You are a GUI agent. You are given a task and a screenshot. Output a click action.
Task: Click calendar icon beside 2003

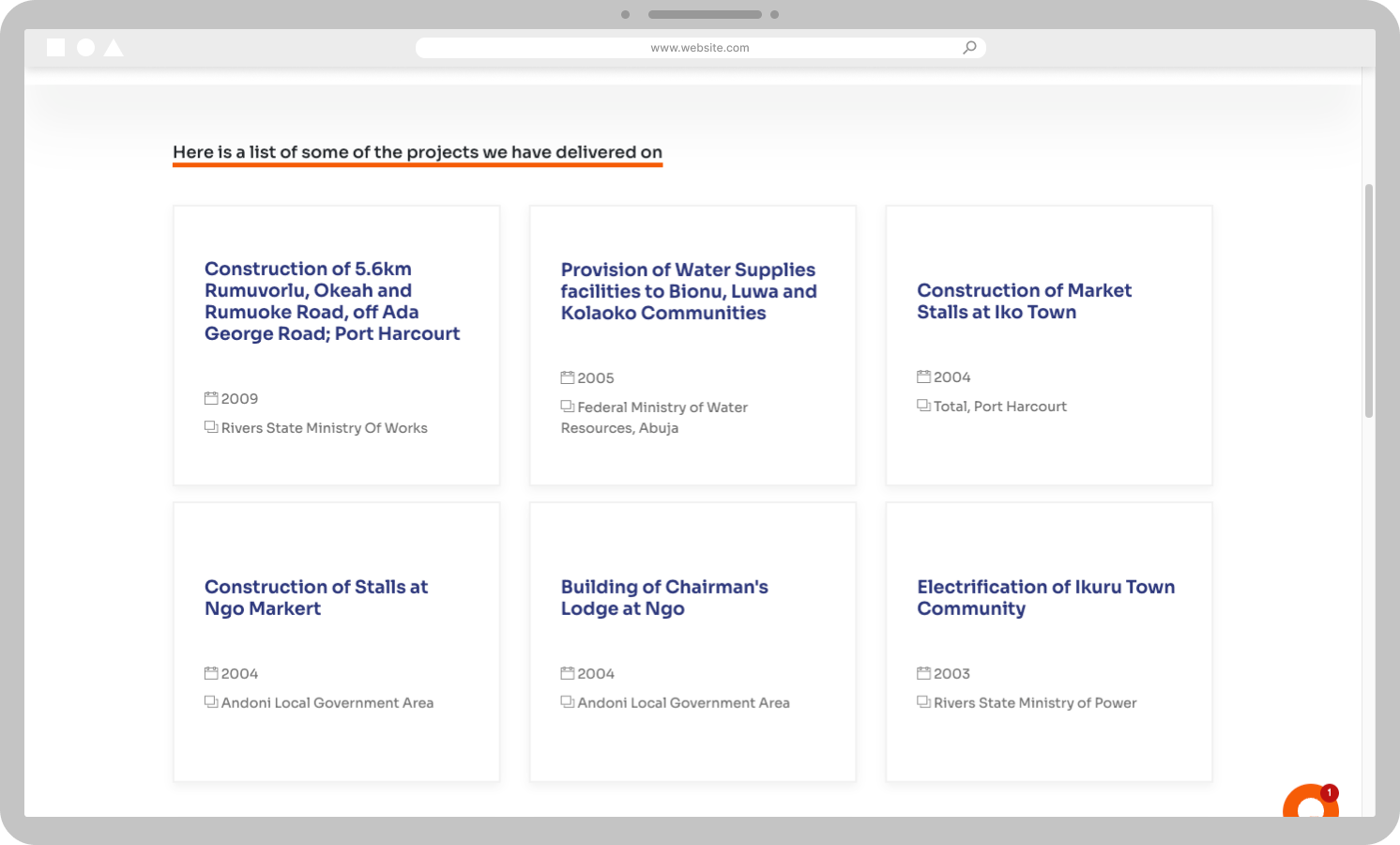(x=923, y=673)
